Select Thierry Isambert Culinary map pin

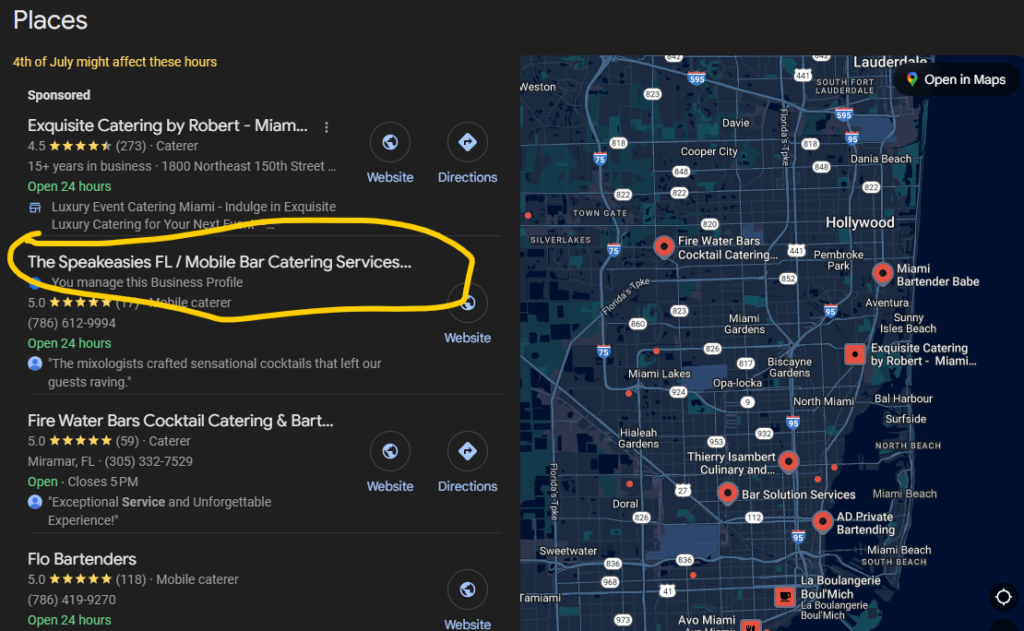[x=789, y=462]
